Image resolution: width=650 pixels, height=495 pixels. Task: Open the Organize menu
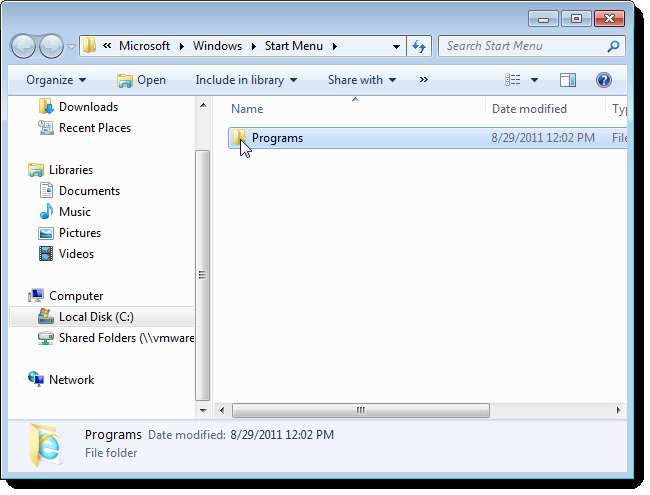[x=56, y=80]
